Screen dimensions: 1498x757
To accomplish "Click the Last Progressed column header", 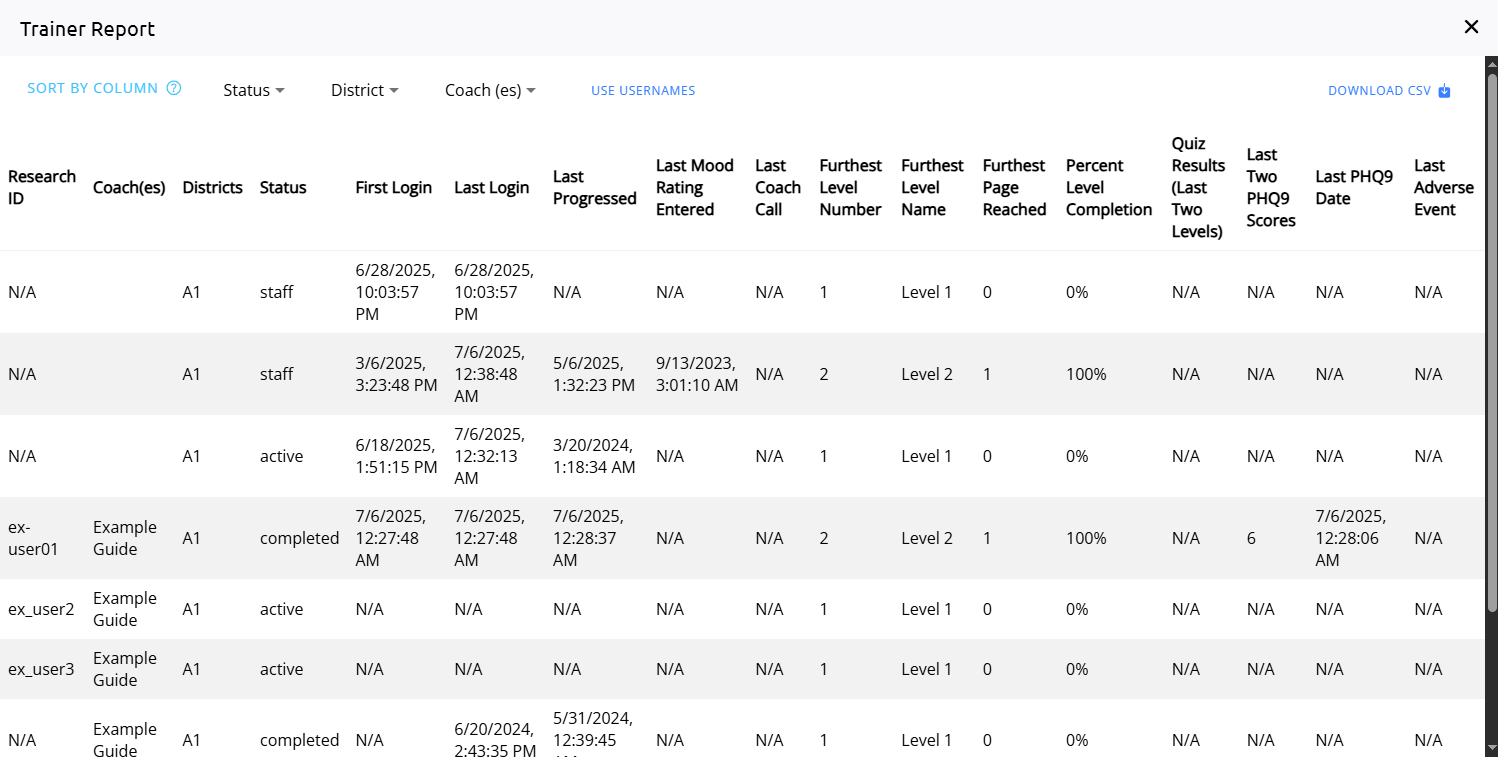I will tap(594, 188).
